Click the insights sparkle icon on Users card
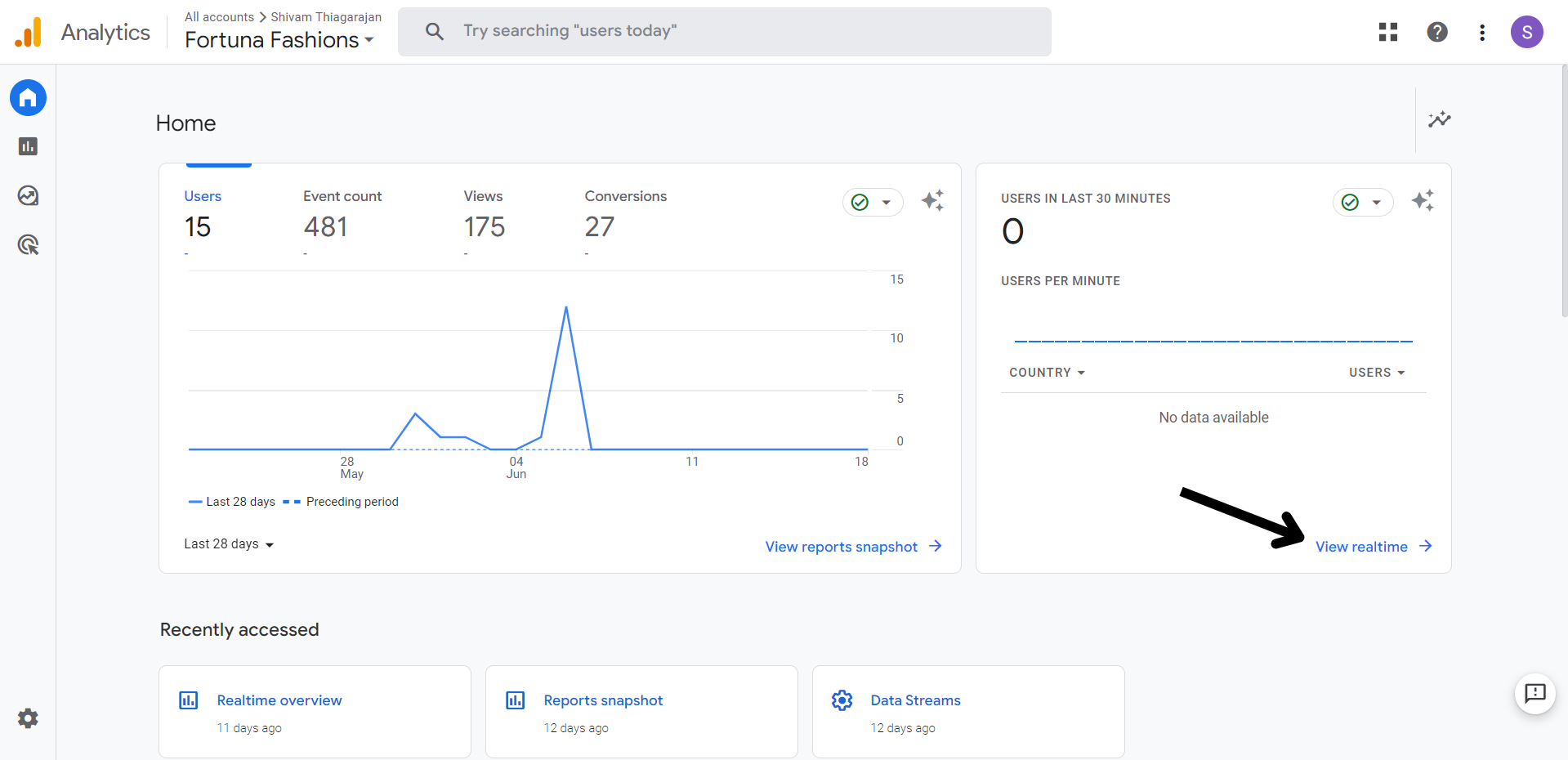The height and width of the screenshot is (760, 1568). click(932, 201)
